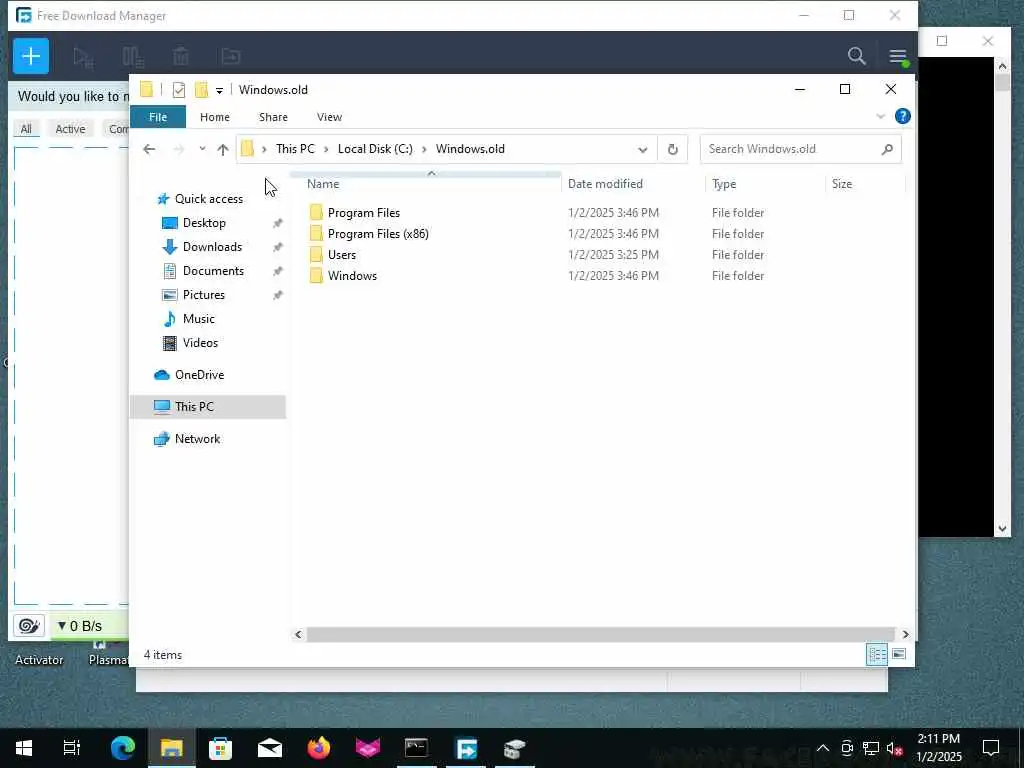
Task: Expand the address bar history dropdown
Action: click(x=643, y=150)
